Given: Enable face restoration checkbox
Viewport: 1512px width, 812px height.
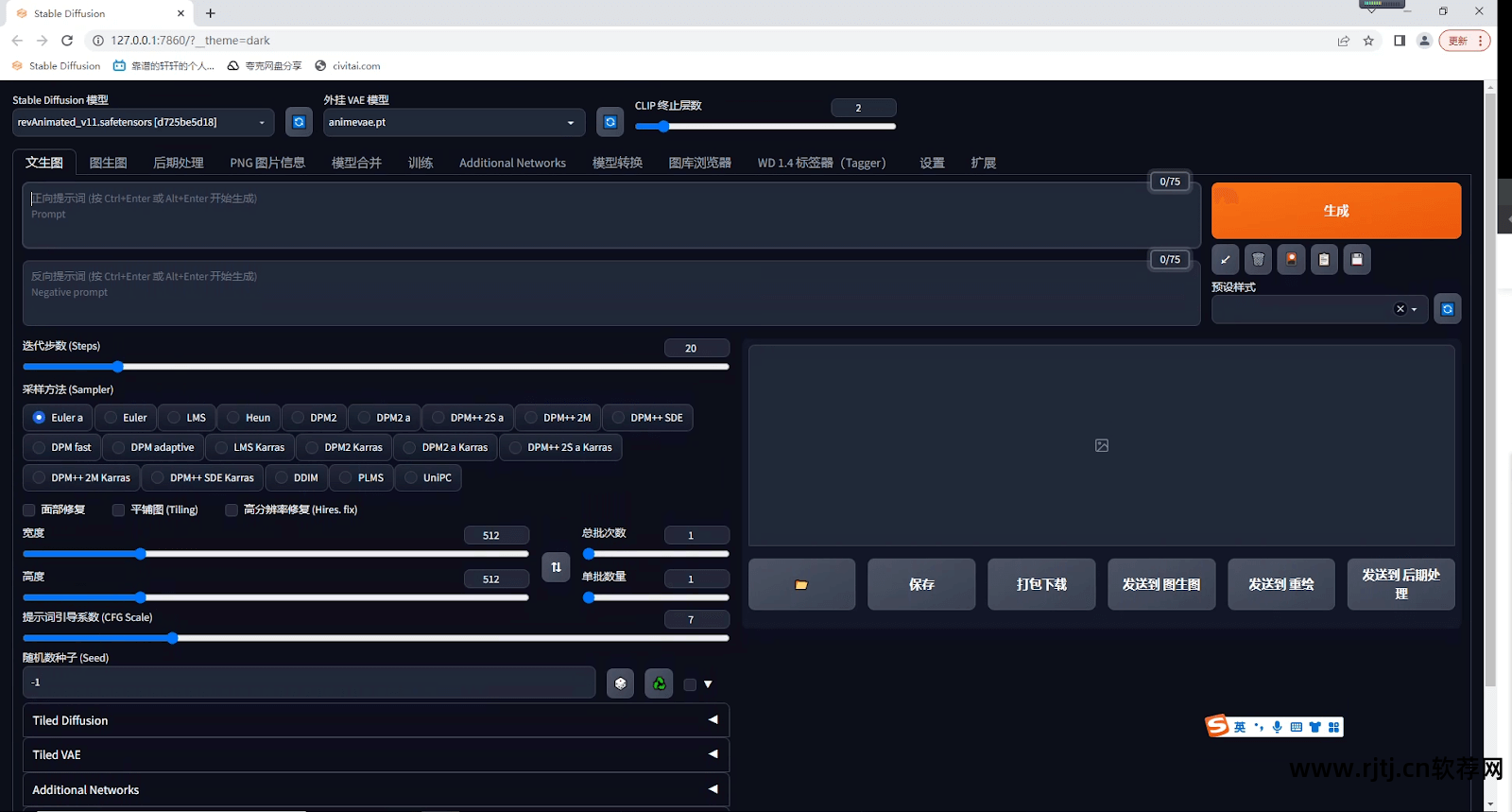Looking at the screenshot, I should [29, 510].
